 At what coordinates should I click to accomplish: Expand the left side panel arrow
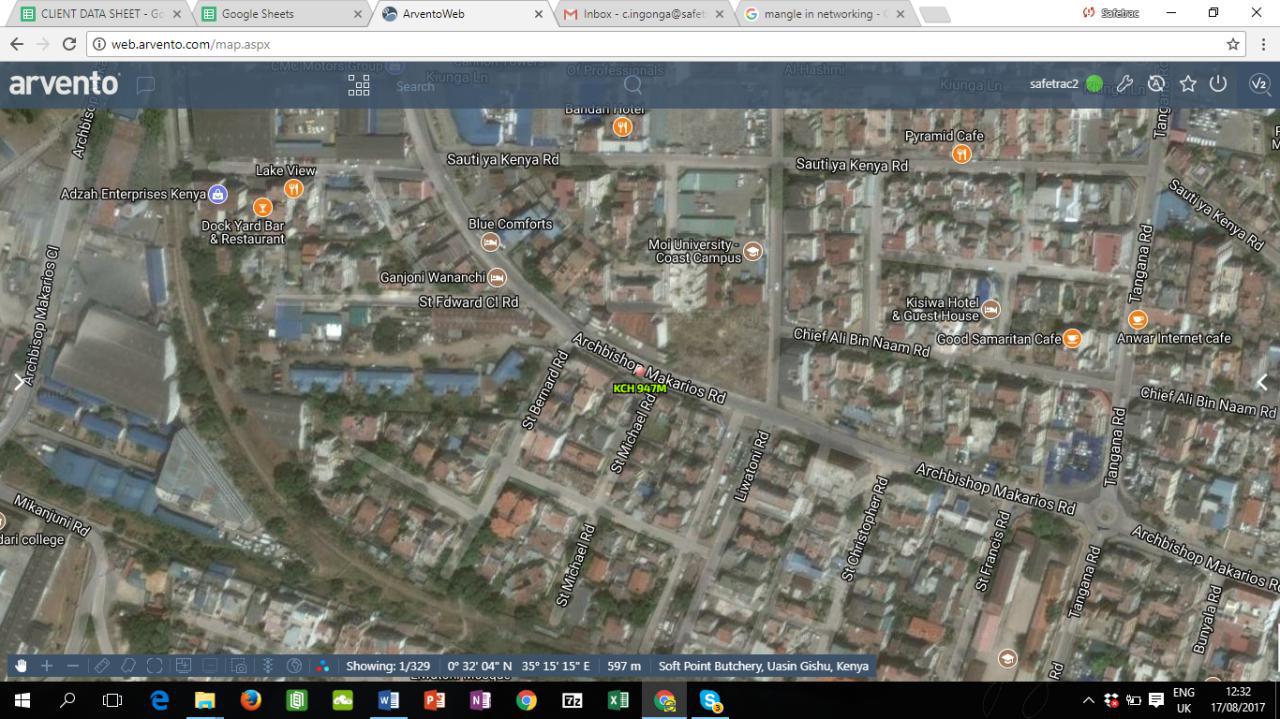click(x=19, y=382)
